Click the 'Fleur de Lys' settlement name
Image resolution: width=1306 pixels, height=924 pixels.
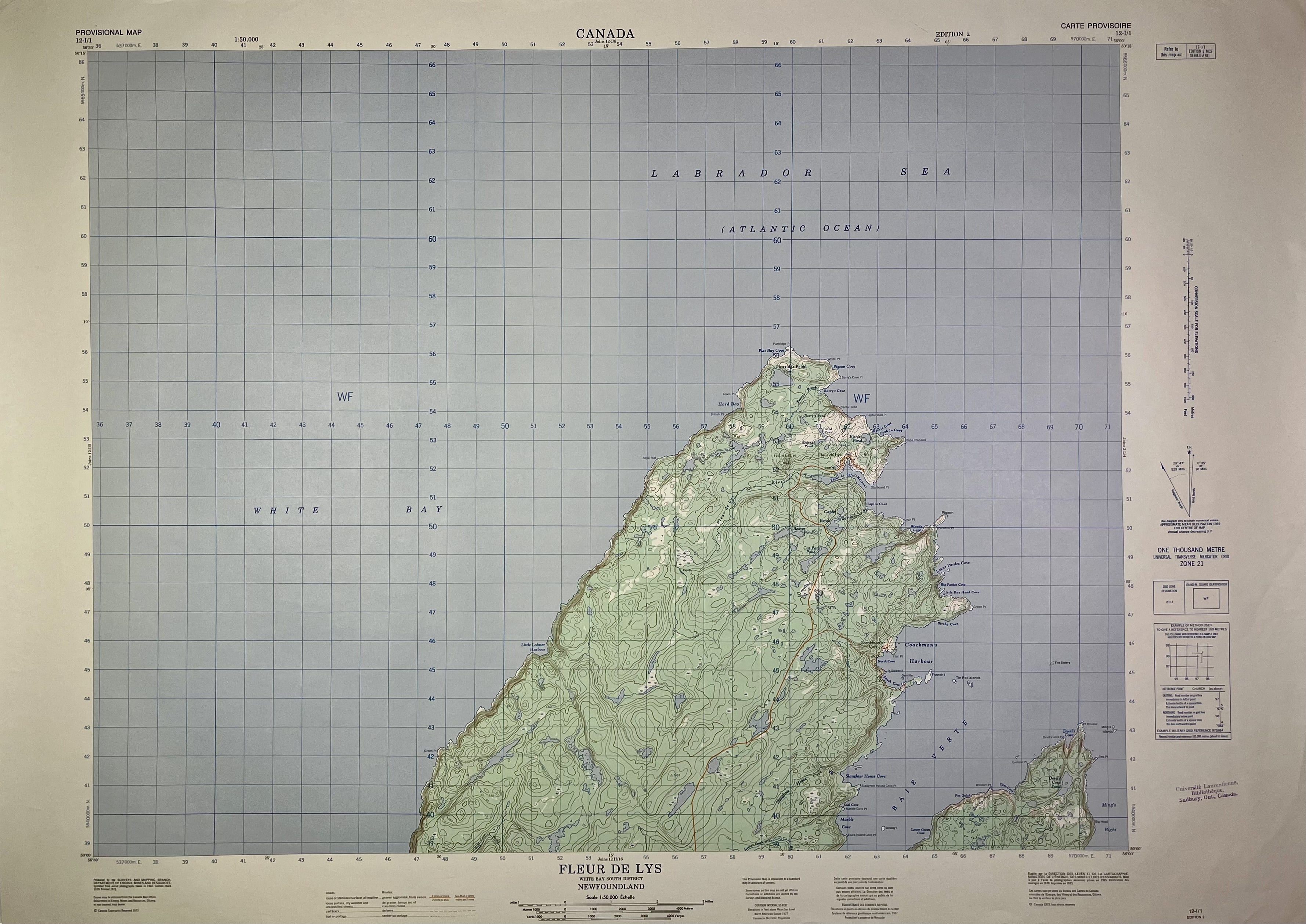830,455
